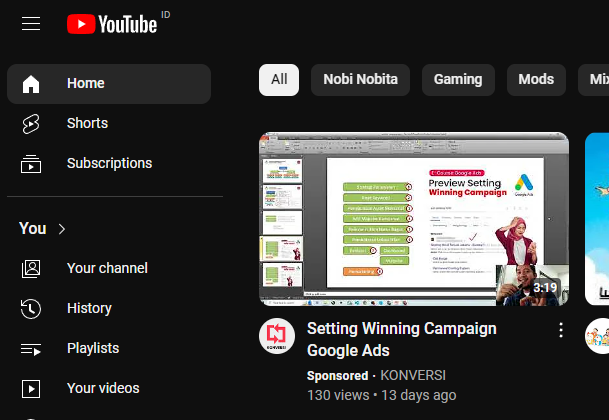The height and width of the screenshot is (420, 609).
Task: Select the All filter chip
Action: (279, 80)
